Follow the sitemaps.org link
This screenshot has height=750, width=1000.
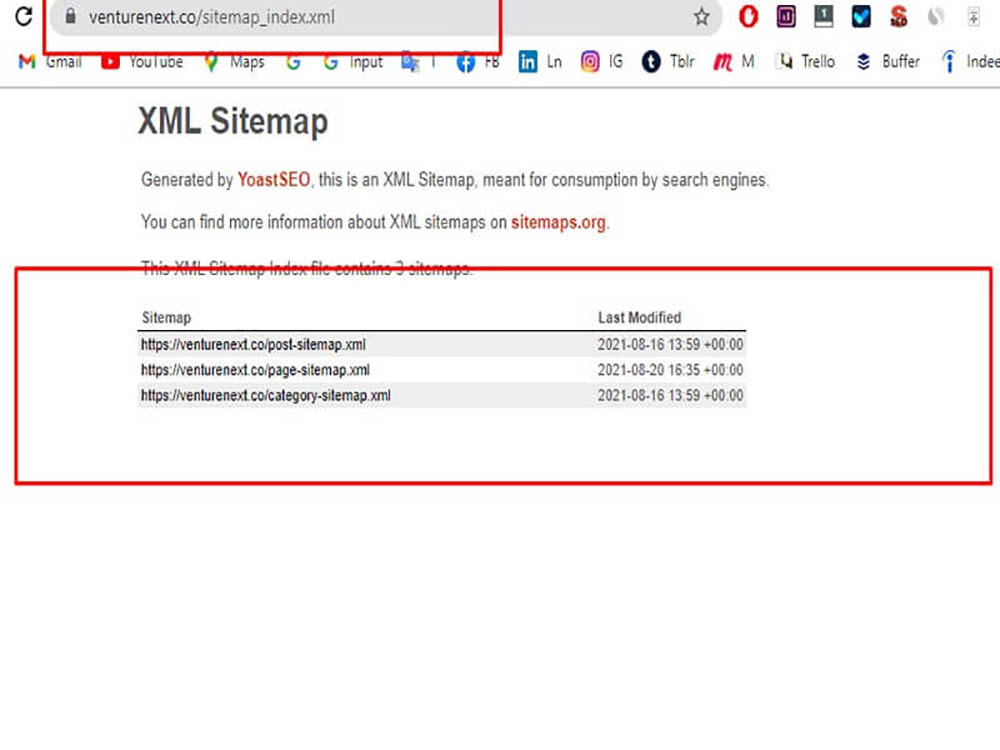click(558, 222)
